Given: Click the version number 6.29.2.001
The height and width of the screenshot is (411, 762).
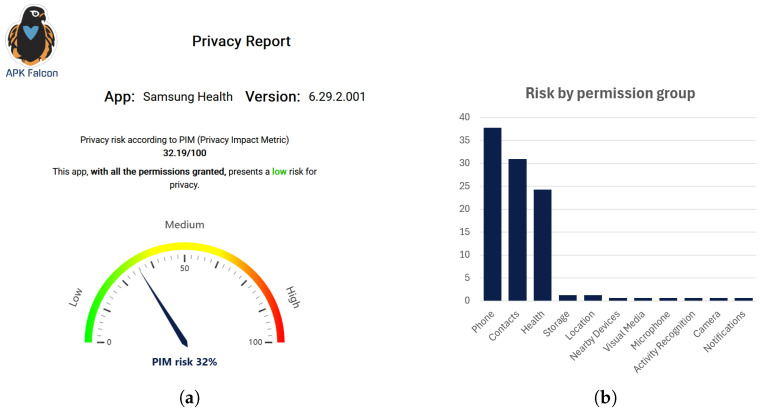Looking at the screenshot, I should [x=337, y=97].
